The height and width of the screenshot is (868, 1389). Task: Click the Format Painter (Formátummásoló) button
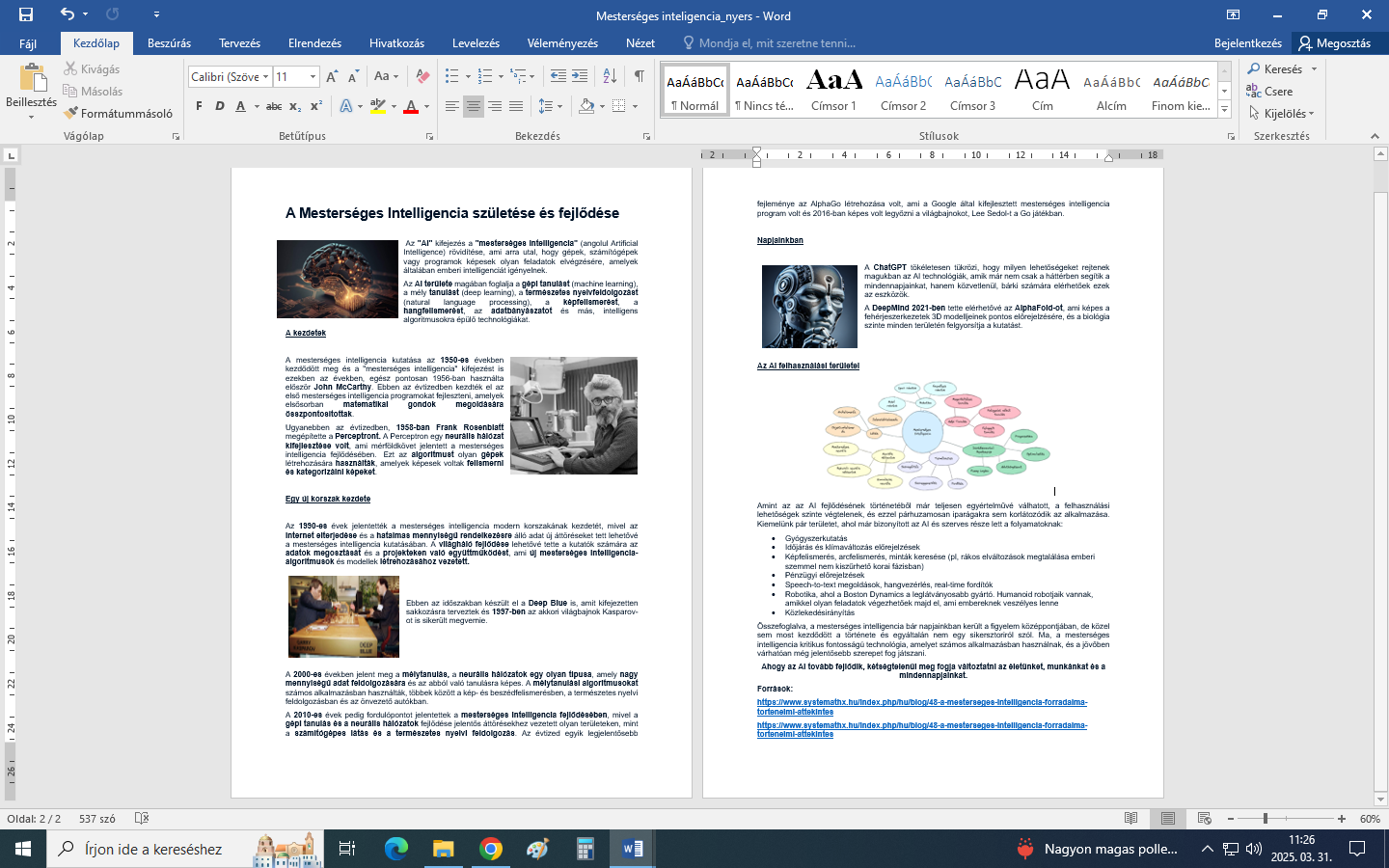point(118,113)
